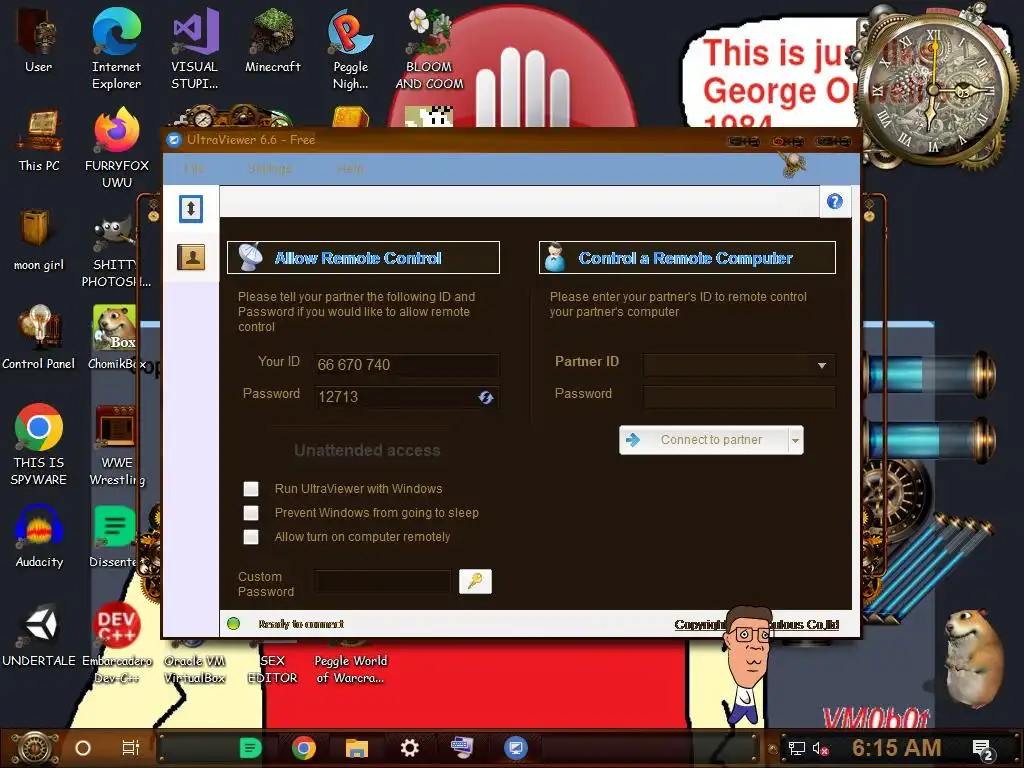Viewport: 1024px width, 768px height.
Task: Expand the Partner ID dropdown
Action: pos(822,365)
